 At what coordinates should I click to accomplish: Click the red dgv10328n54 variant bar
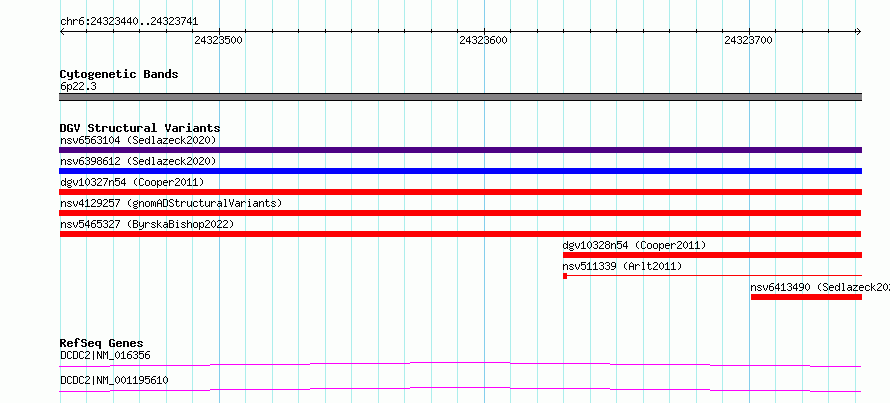[x=712, y=255]
